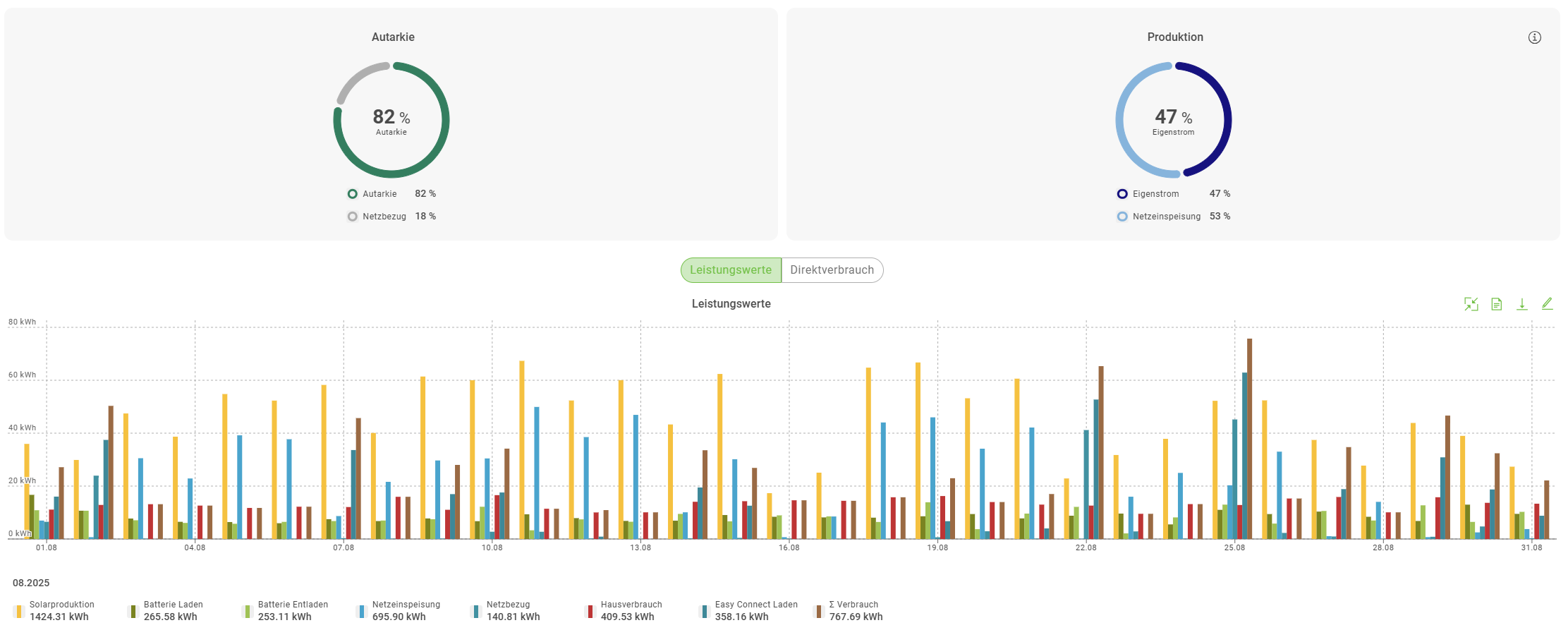Click the brown Σ Verbrauch legend color swatch
Image resolution: width=1568 pixels, height=630 pixels.
click(819, 611)
